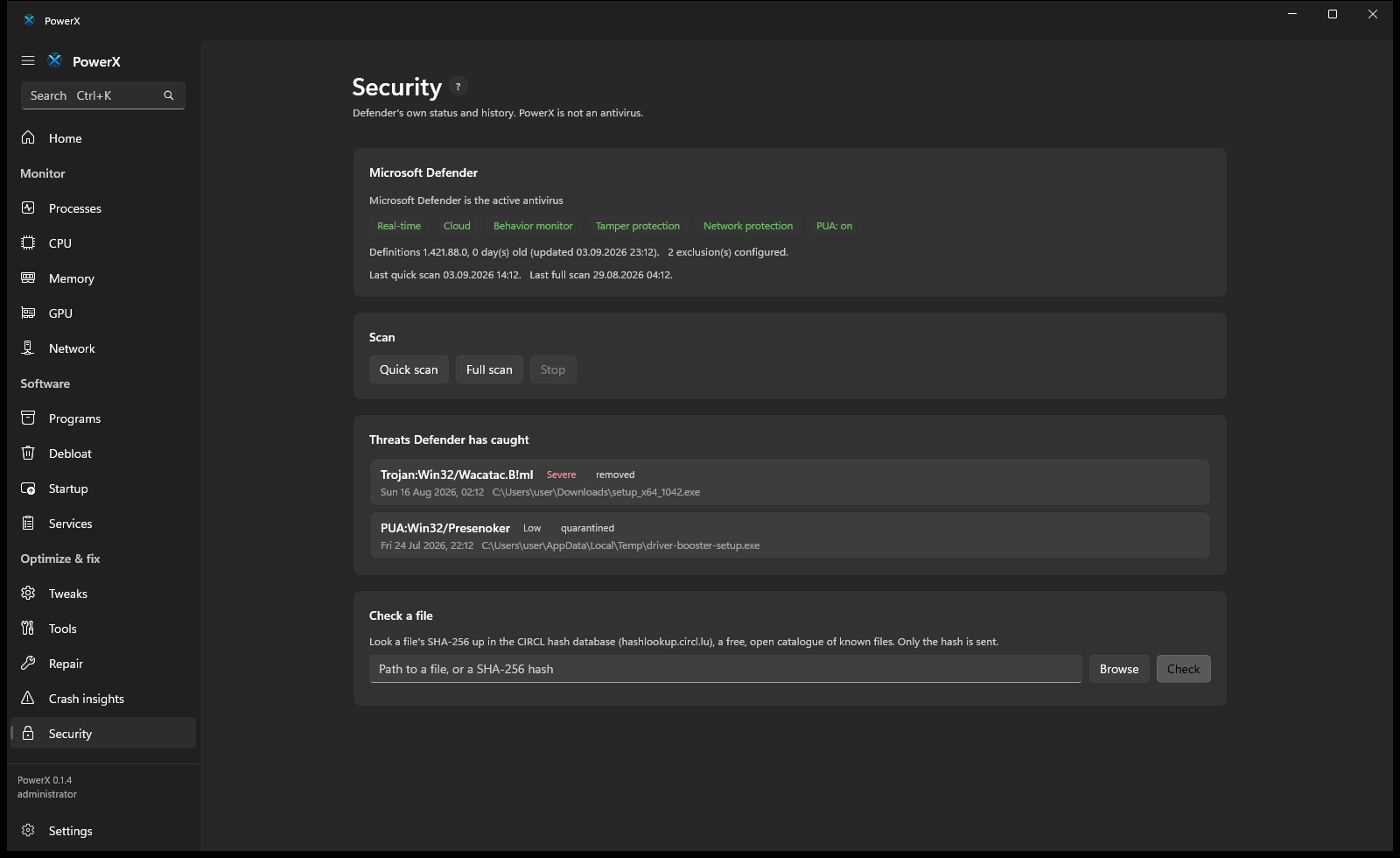Screen dimensions: 1400x858
Task: Open the Tools icon
Action: tap(28, 628)
